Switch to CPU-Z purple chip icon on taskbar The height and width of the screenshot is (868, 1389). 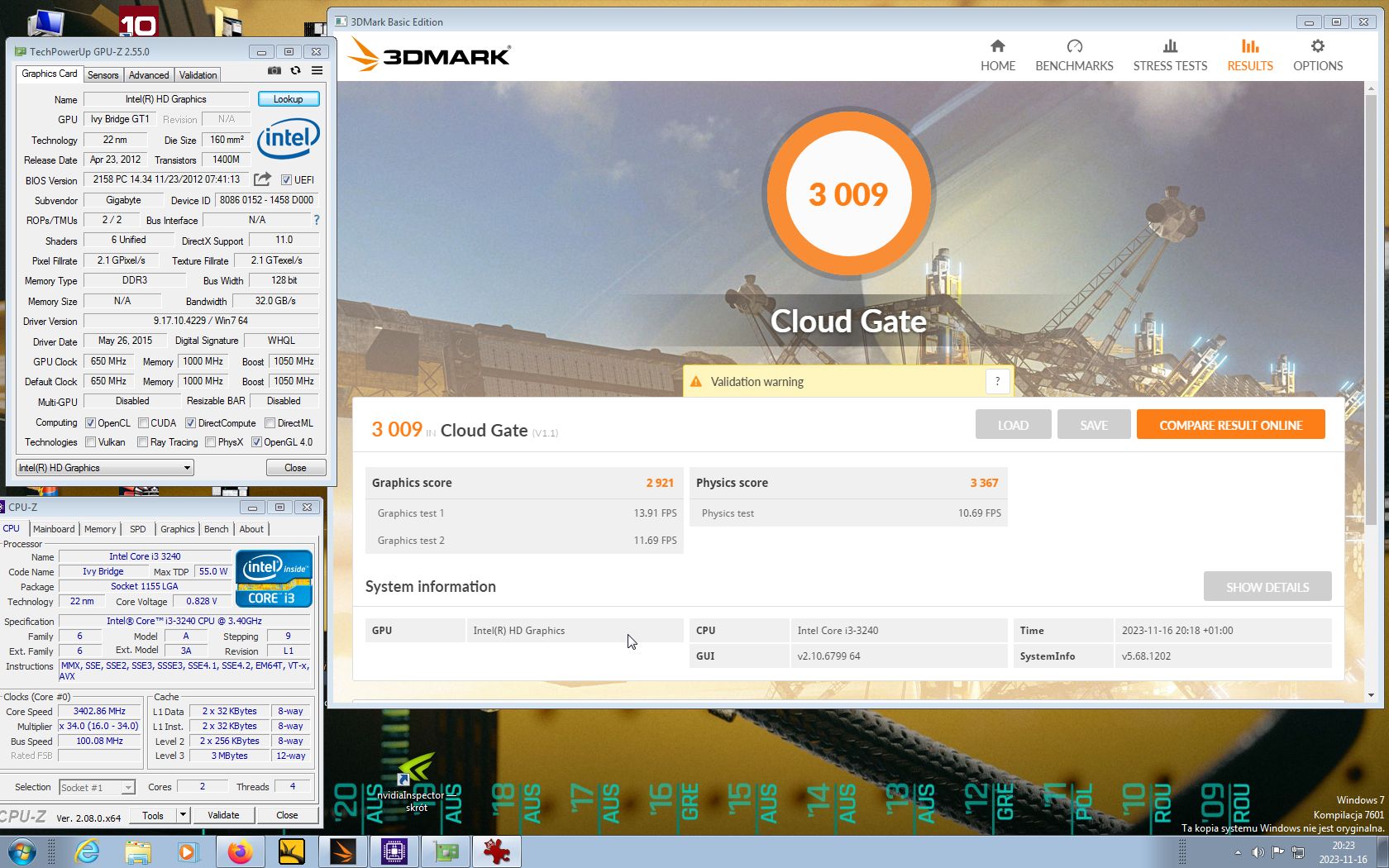pyautogui.click(x=394, y=851)
